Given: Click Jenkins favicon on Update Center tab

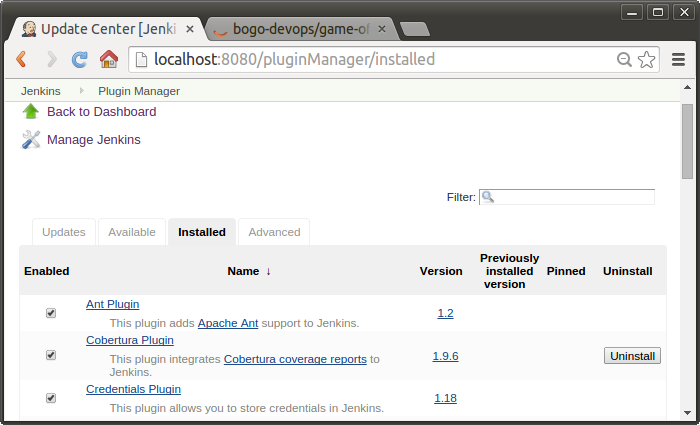Looking at the screenshot, I should coord(29,29).
